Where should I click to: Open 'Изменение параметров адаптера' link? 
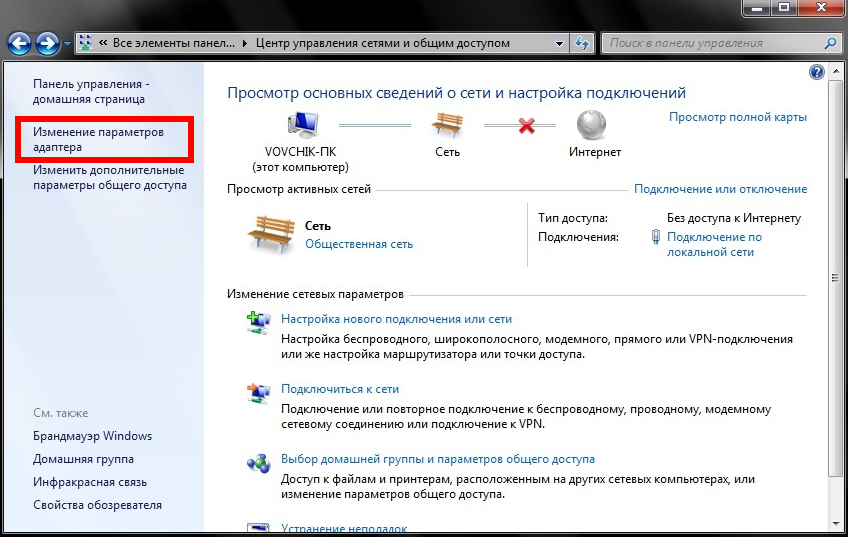click(x=98, y=140)
